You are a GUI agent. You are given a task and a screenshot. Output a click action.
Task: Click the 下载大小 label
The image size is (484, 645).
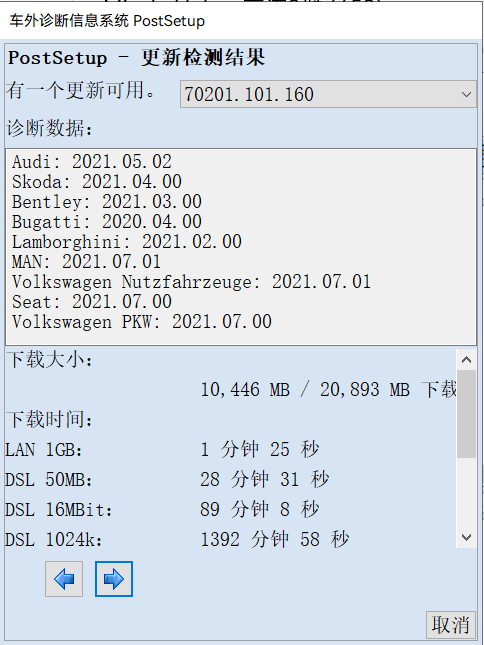(x=50, y=360)
